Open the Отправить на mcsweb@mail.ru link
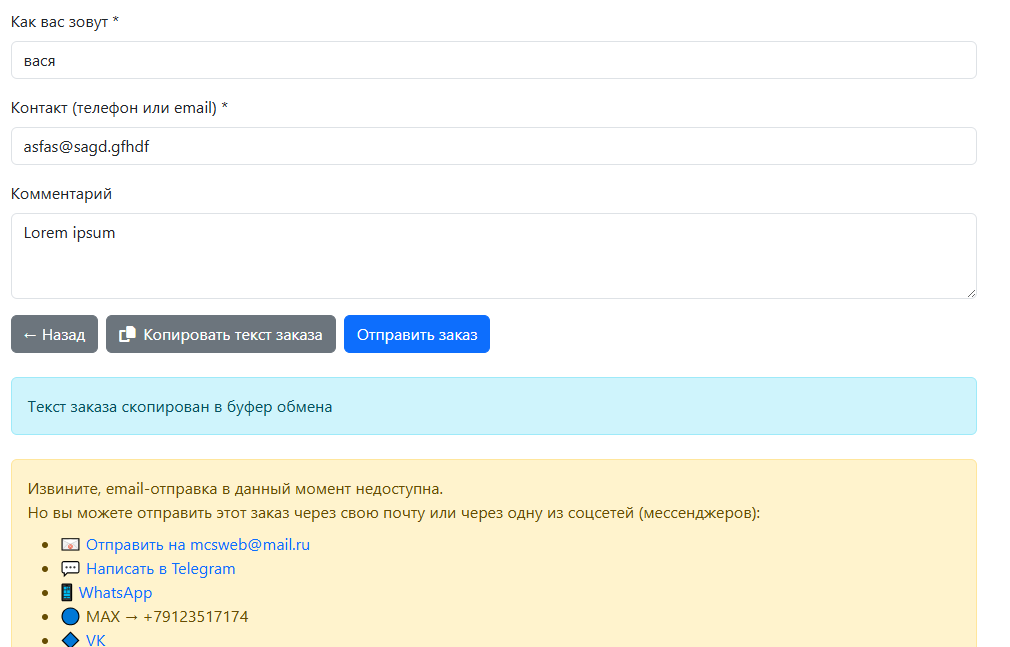The width and height of the screenshot is (1010, 647). click(198, 545)
